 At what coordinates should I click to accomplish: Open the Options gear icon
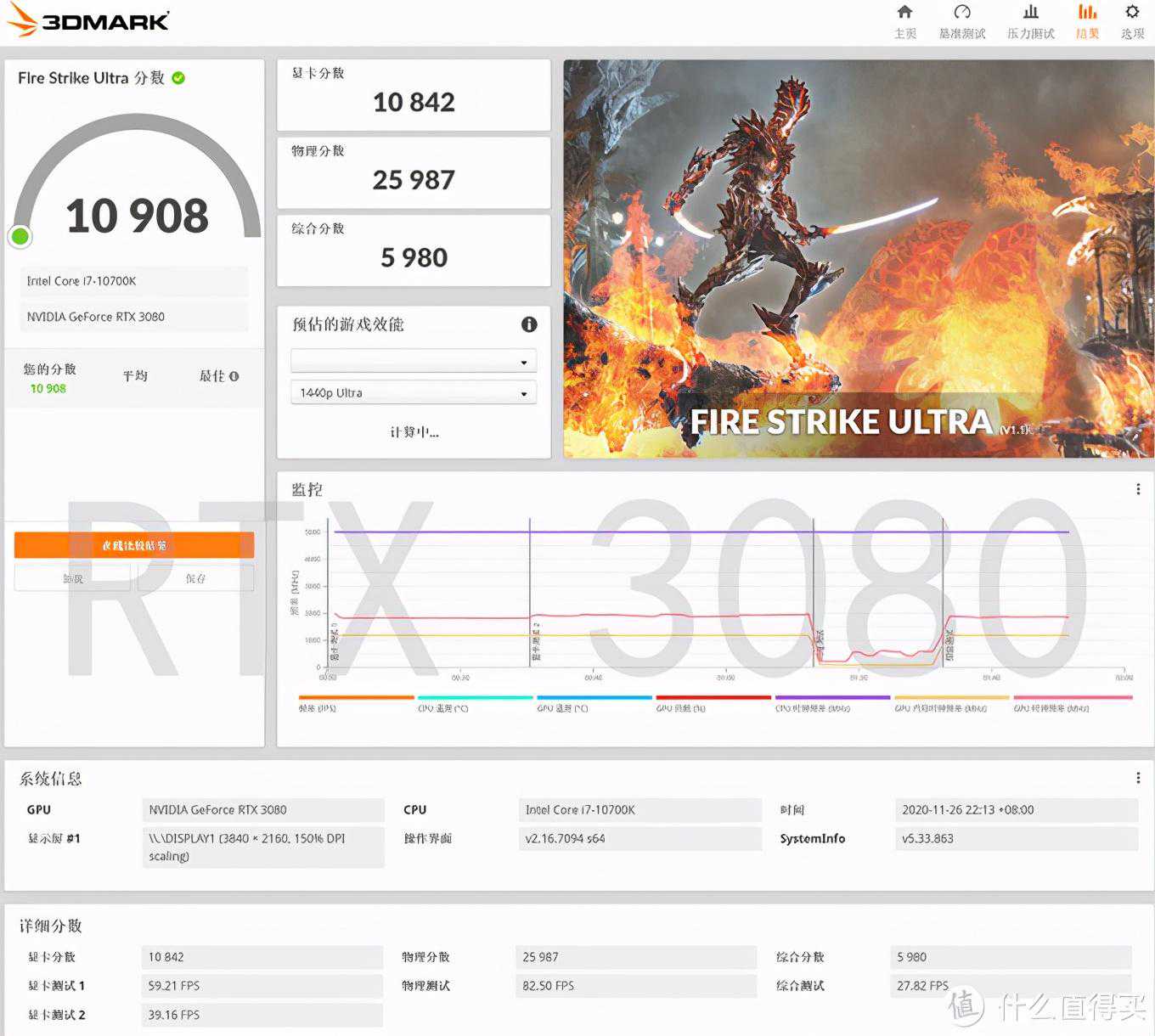click(x=1132, y=13)
